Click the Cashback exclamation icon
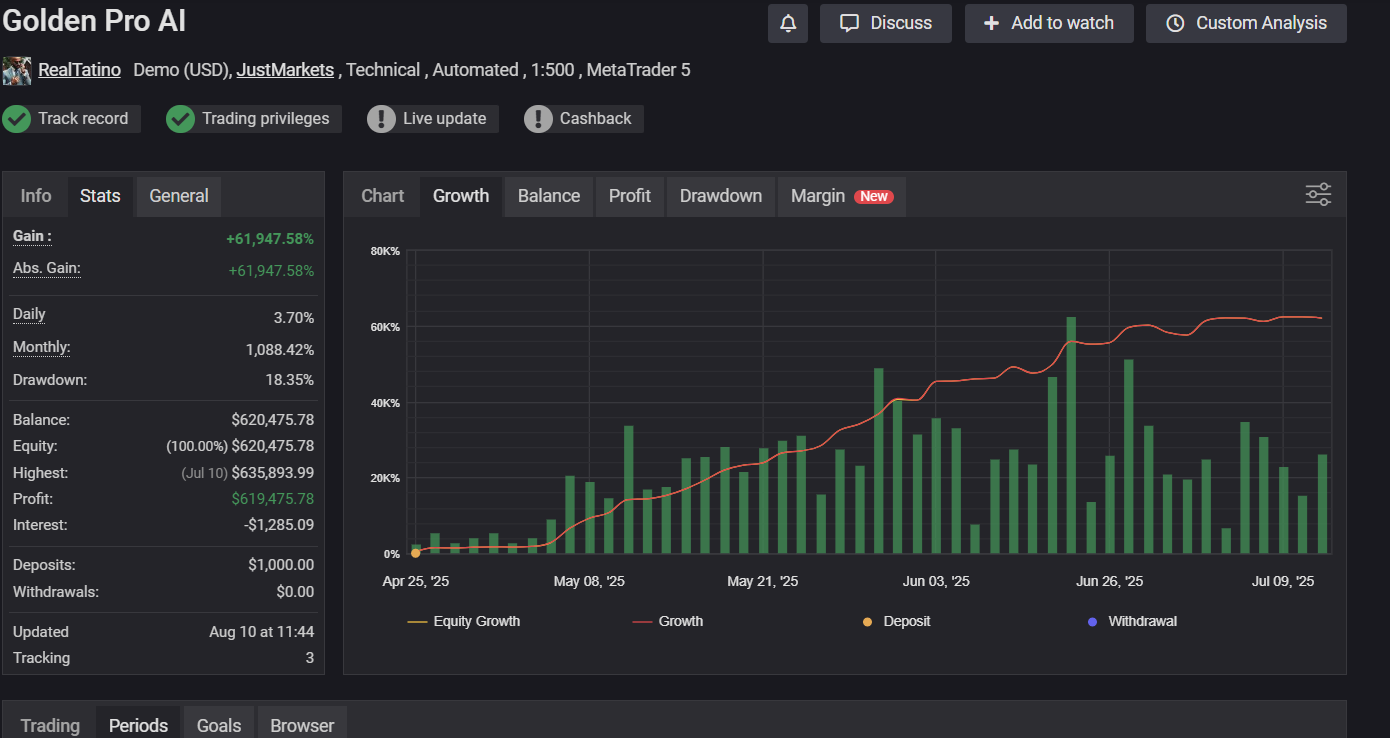This screenshot has width=1390, height=738. (538, 119)
